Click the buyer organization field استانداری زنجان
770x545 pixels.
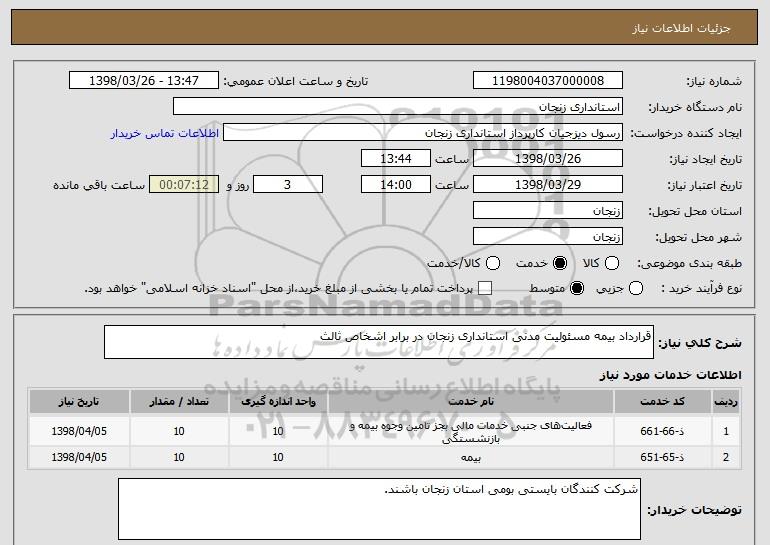point(398,107)
